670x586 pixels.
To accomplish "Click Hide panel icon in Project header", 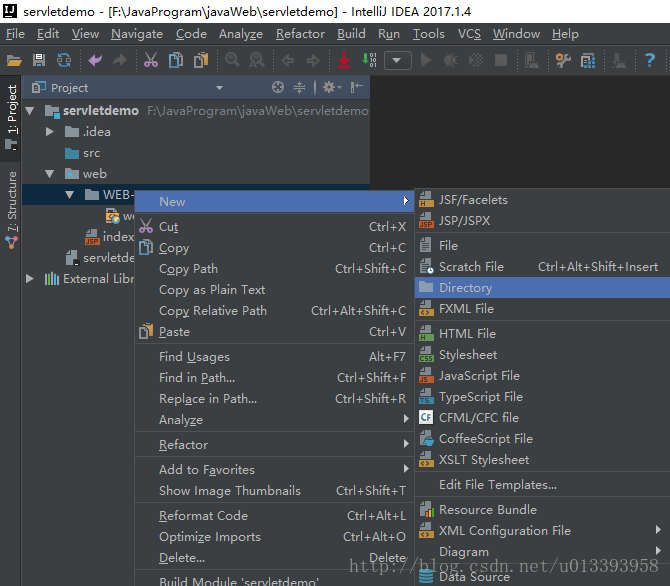I will pyautogui.click(x=356, y=87).
